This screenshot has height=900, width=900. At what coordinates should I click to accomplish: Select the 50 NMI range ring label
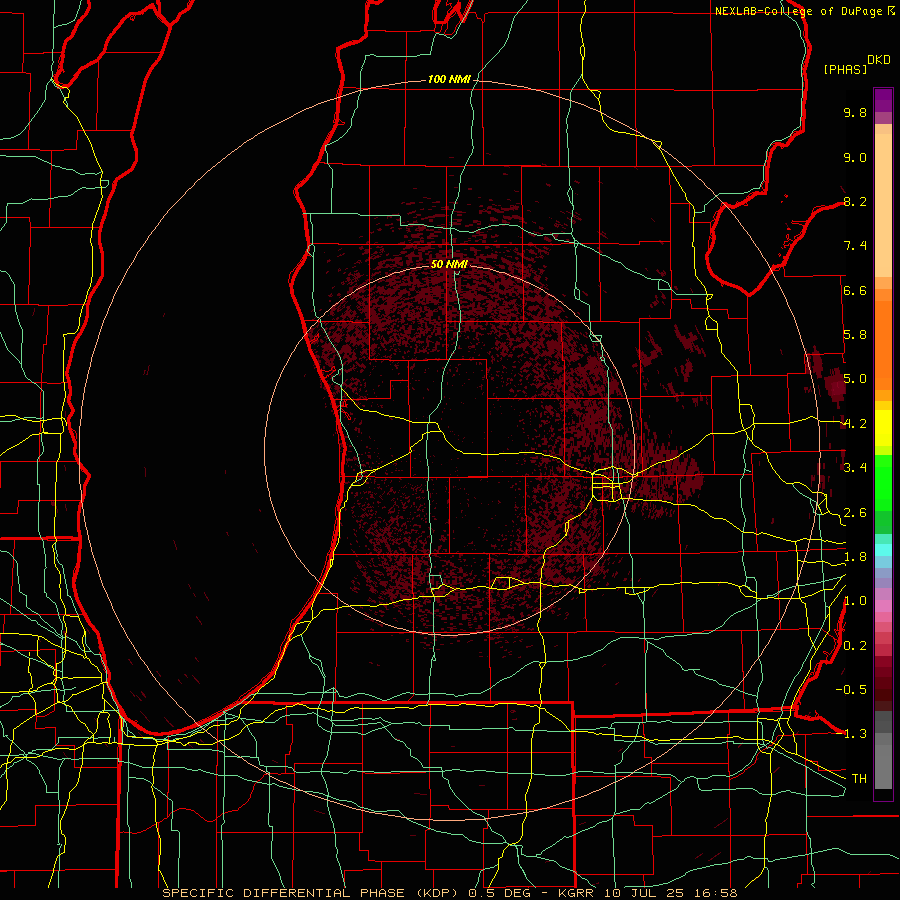click(449, 264)
